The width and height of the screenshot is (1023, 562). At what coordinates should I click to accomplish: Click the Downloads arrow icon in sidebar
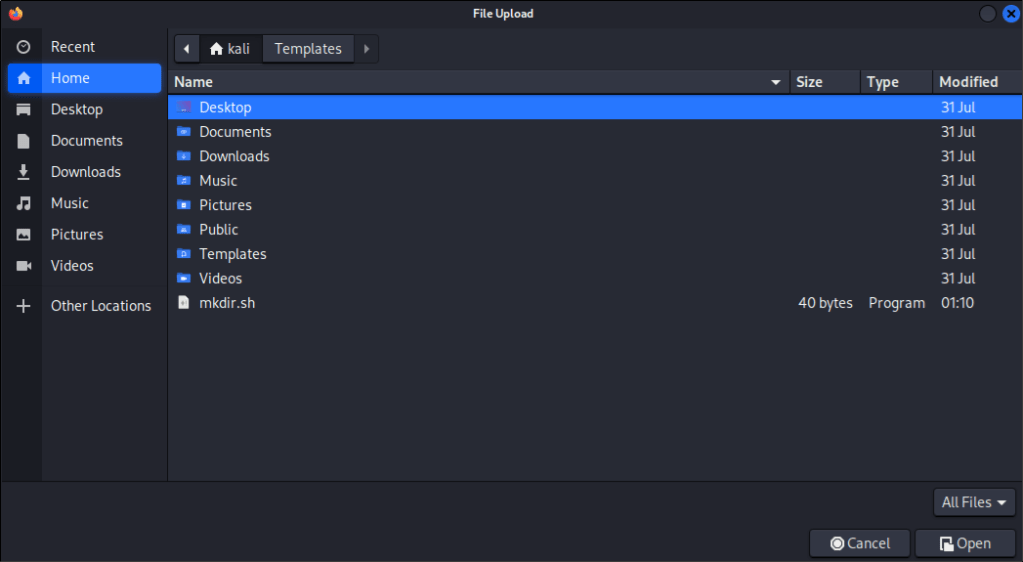pyautogui.click(x=24, y=172)
